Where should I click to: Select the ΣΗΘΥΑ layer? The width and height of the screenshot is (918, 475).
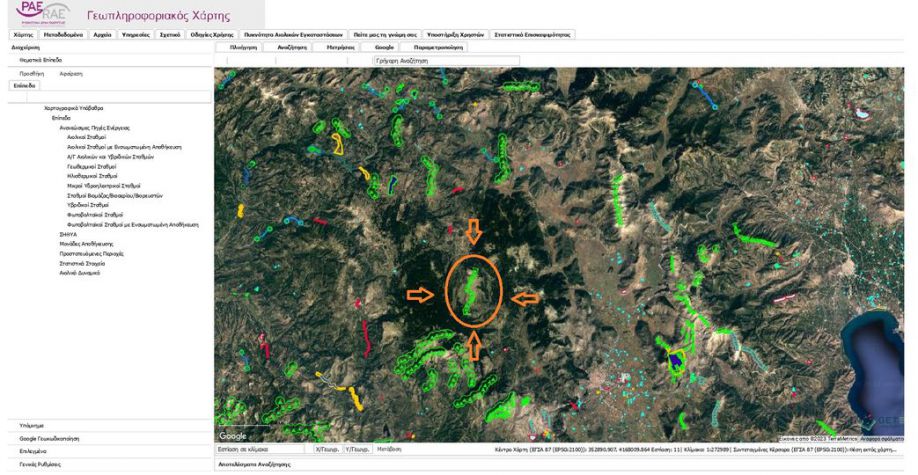click(x=68, y=234)
